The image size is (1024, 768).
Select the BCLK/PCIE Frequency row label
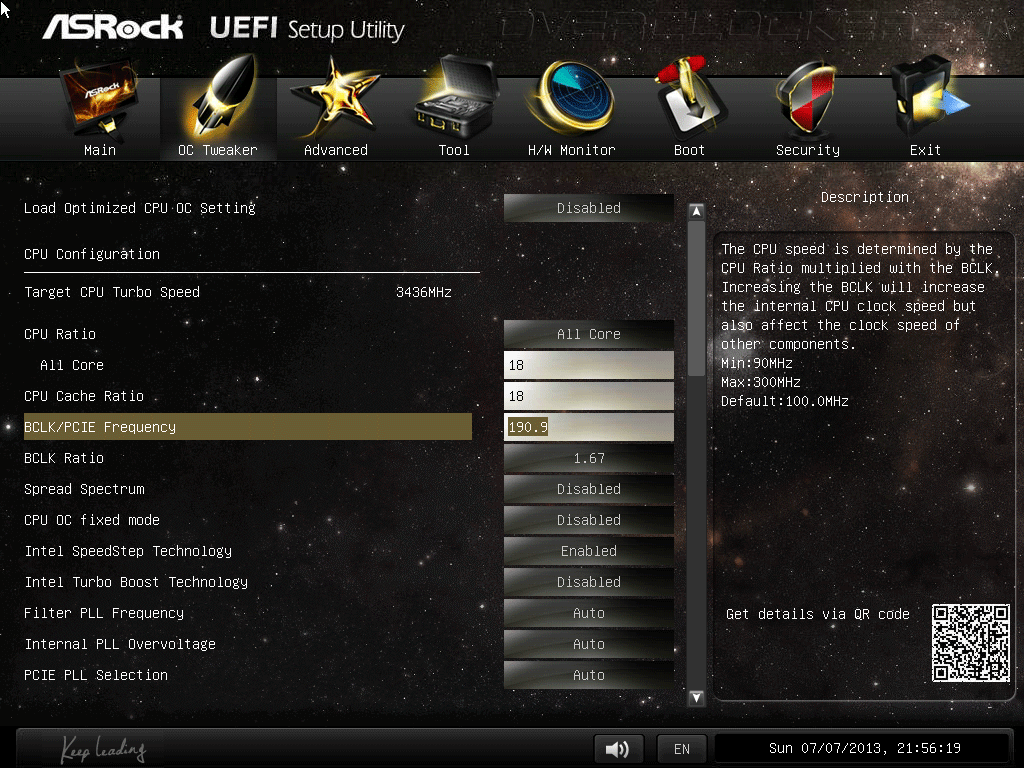click(100, 427)
